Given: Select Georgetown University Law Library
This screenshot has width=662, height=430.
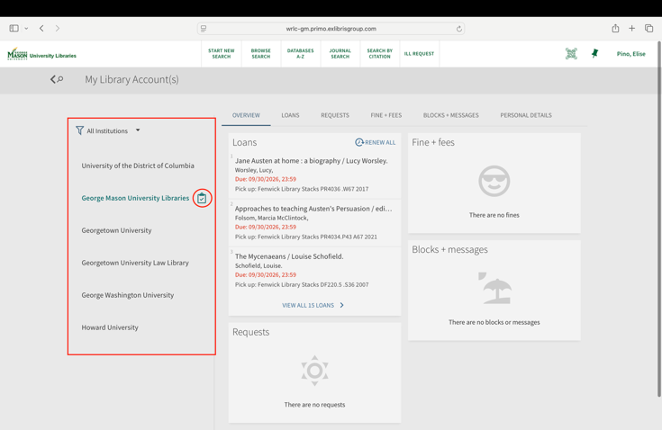Looking at the screenshot, I should (x=135, y=263).
